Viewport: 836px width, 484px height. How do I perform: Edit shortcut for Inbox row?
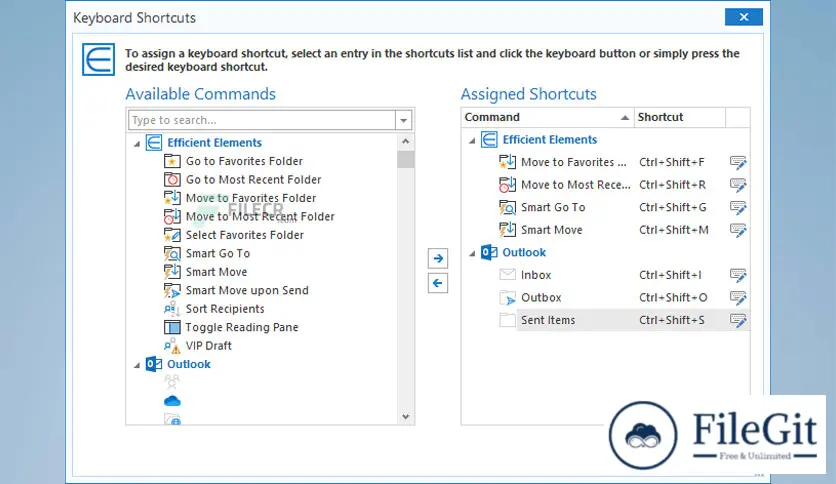point(738,275)
